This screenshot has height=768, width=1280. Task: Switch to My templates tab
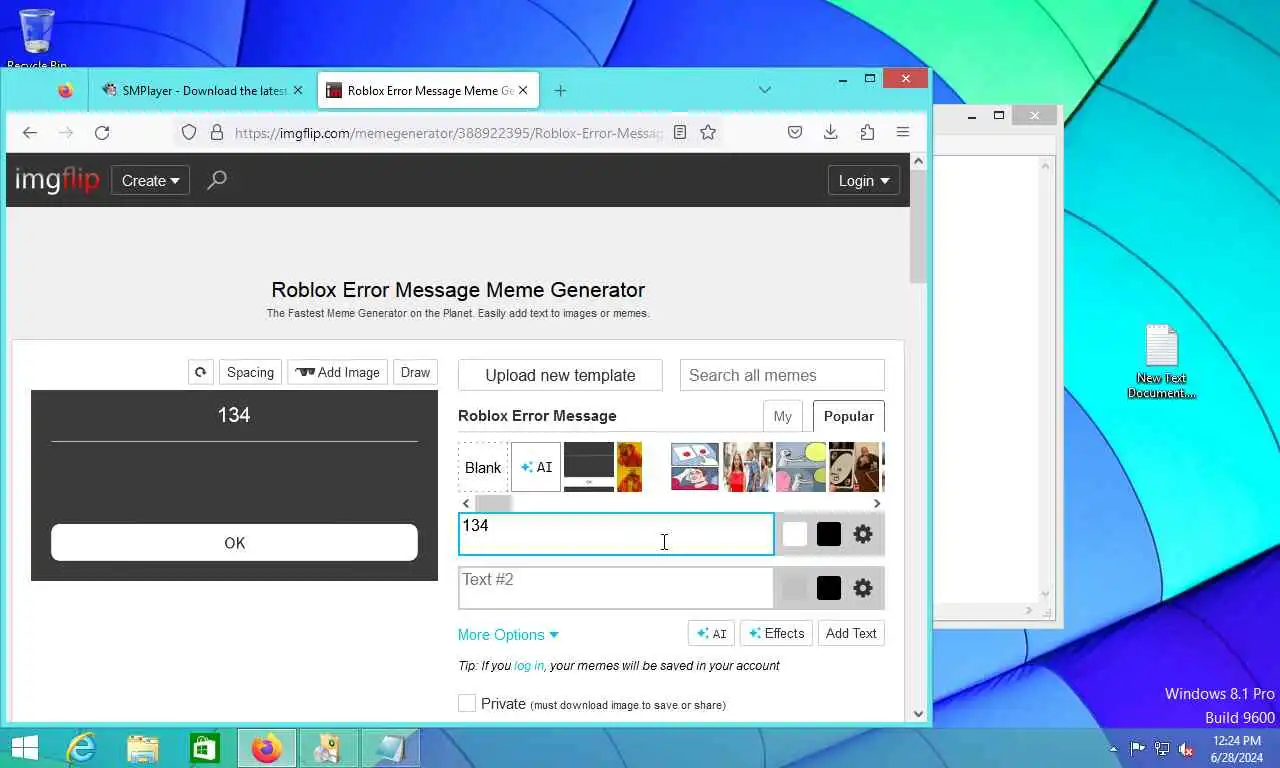[783, 416]
